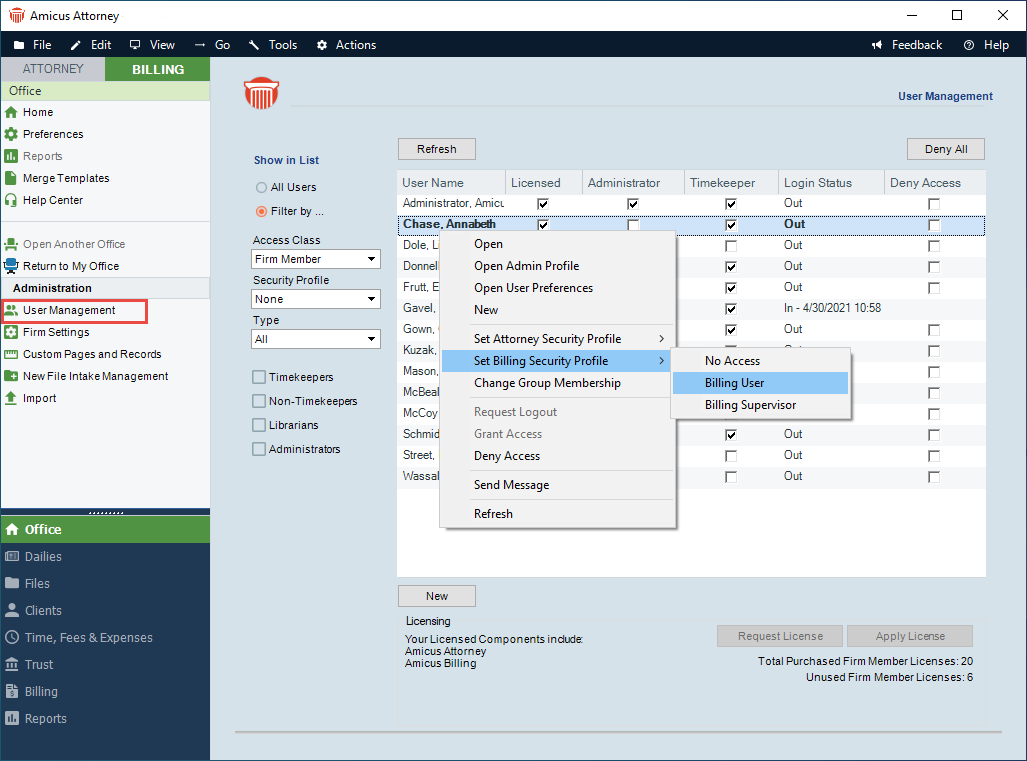Click the Open Another Office icon
The image size is (1027, 761).
coord(11,244)
